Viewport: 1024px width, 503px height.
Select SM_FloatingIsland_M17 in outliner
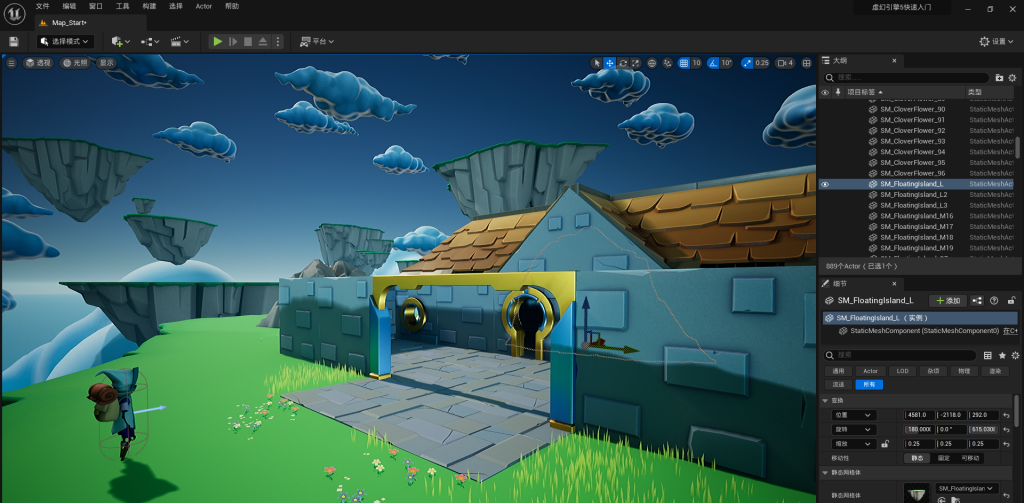tap(916, 227)
